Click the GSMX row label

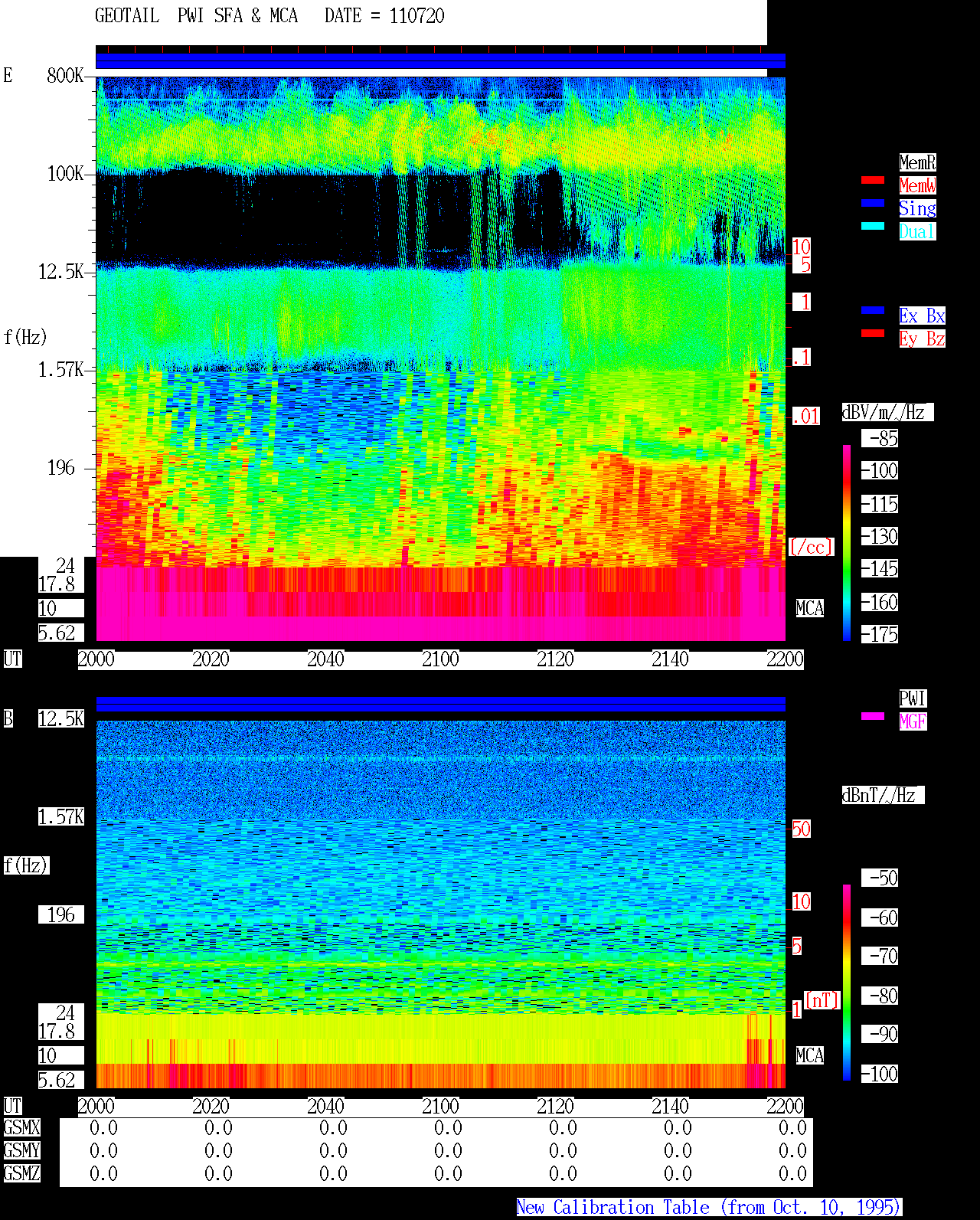click(x=21, y=1127)
